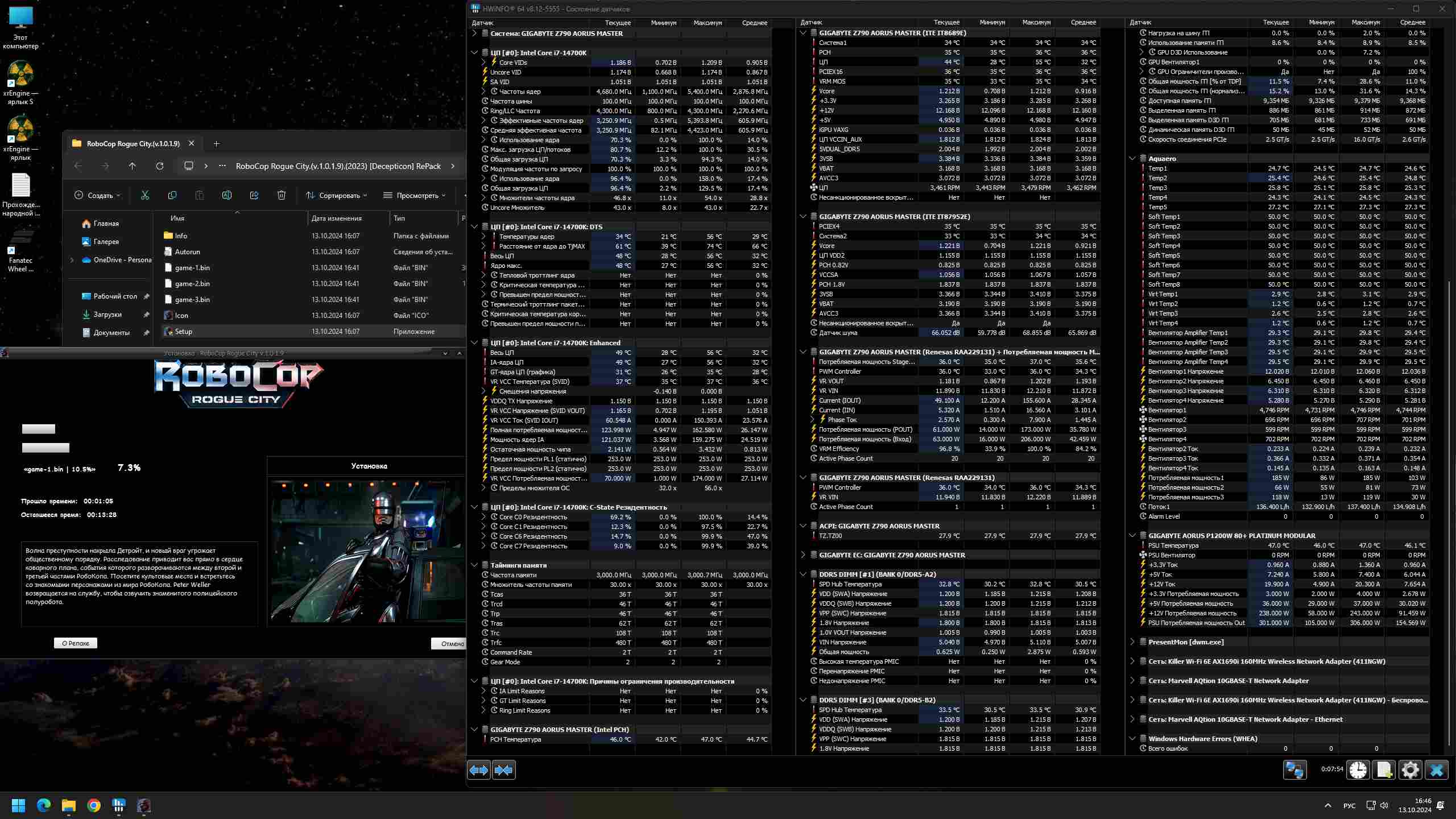Click HWiNFO expand columns arrows button

point(478,770)
